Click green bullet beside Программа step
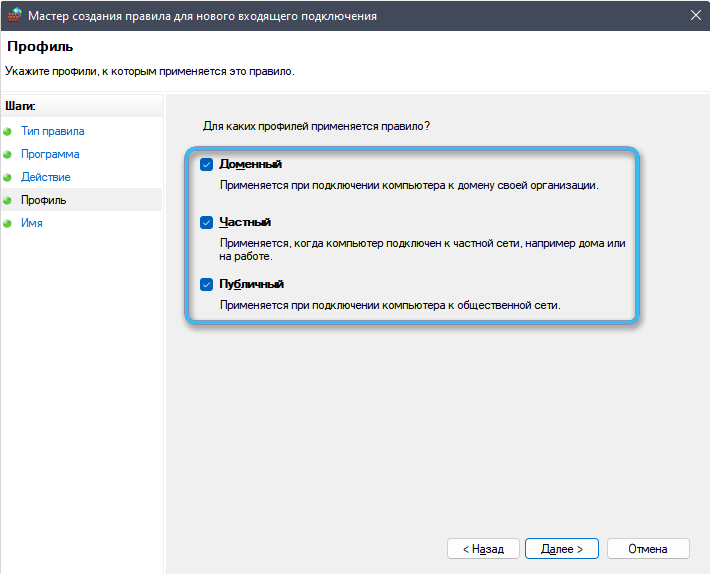 click(8, 155)
